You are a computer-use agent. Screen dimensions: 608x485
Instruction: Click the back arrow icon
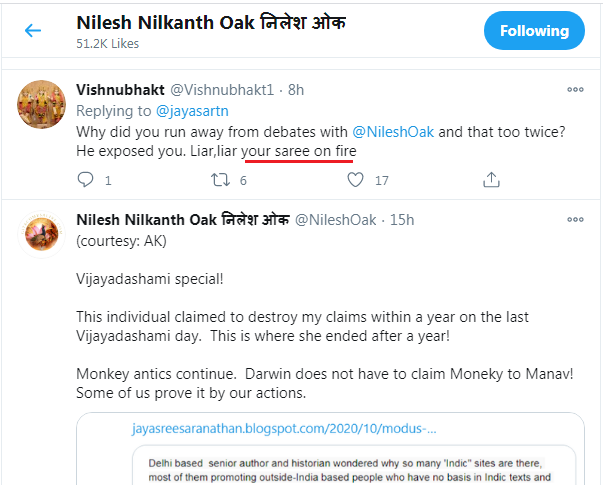[x=33, y=31]
